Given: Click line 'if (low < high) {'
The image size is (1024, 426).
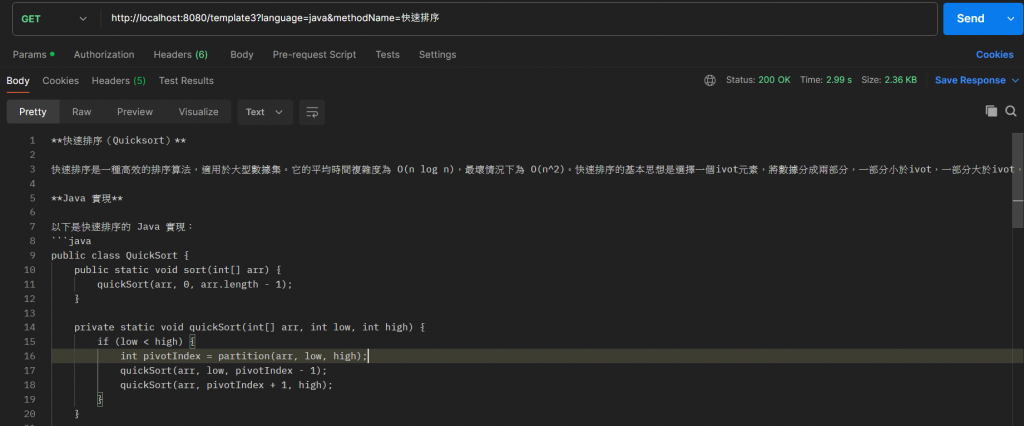Looking at the screenshot, I should 146,342.
